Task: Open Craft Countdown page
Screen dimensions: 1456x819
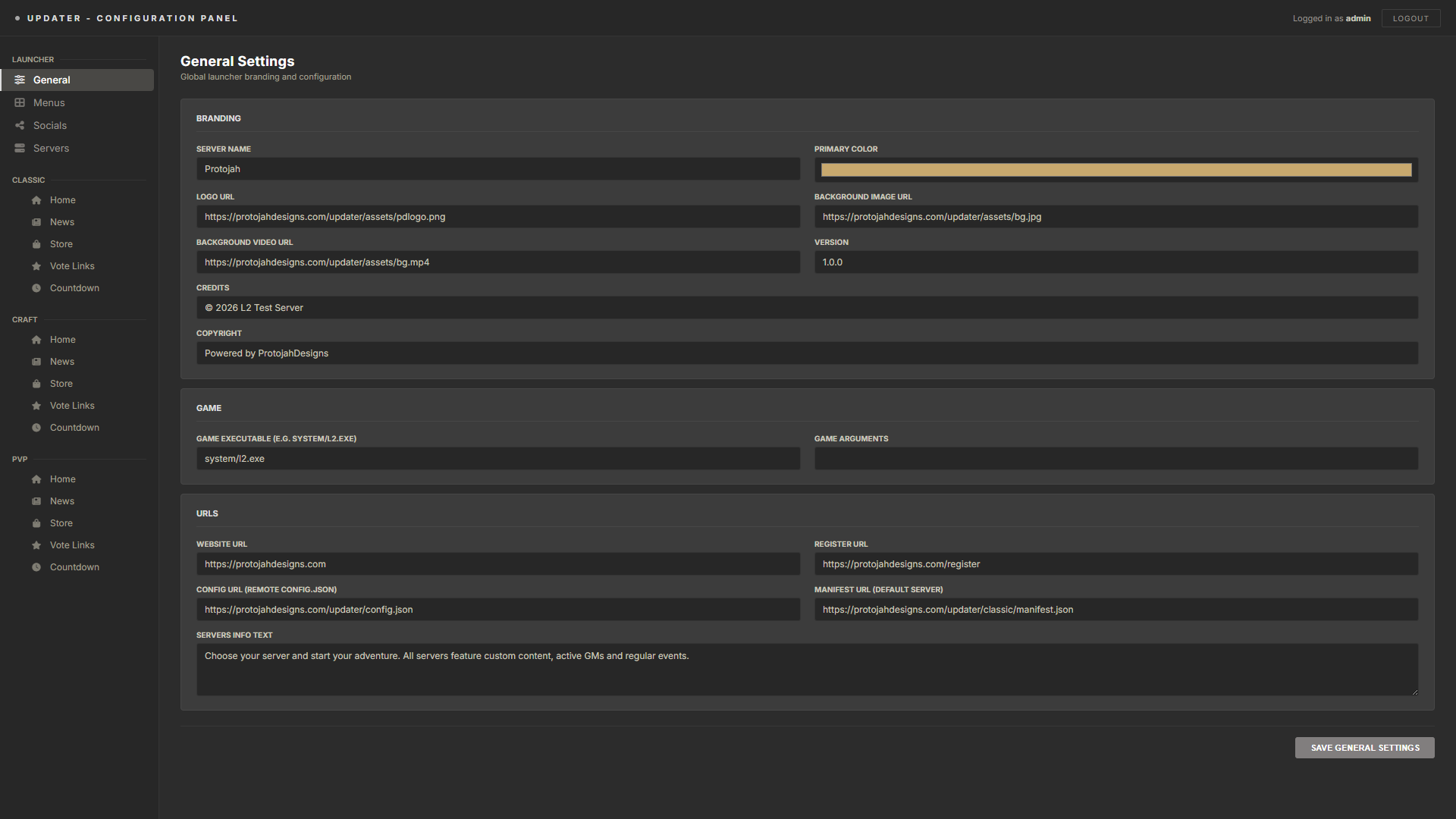Action: [77, 428]
